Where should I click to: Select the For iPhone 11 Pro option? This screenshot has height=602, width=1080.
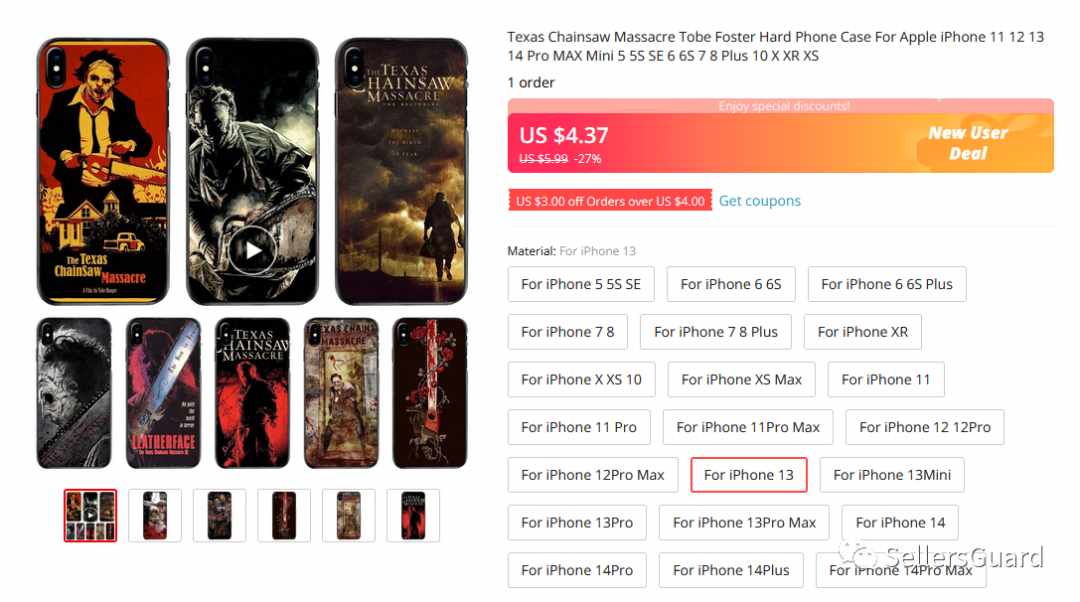coord(579,427)
